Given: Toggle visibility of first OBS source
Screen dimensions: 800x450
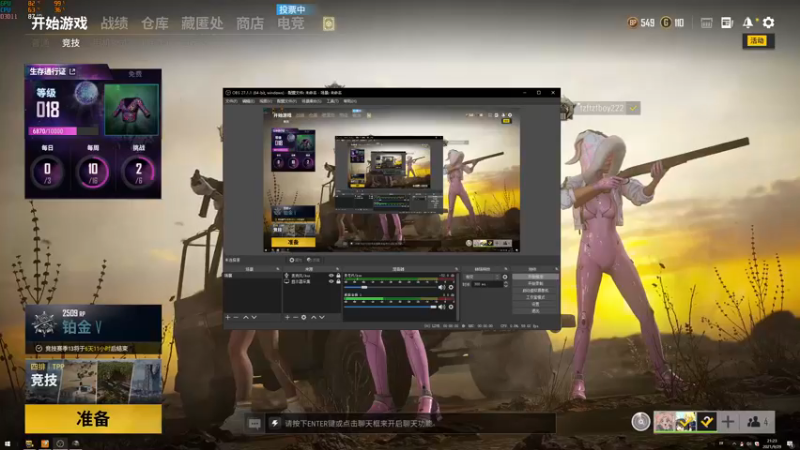Looking at the screenshot, I should 331,276.
